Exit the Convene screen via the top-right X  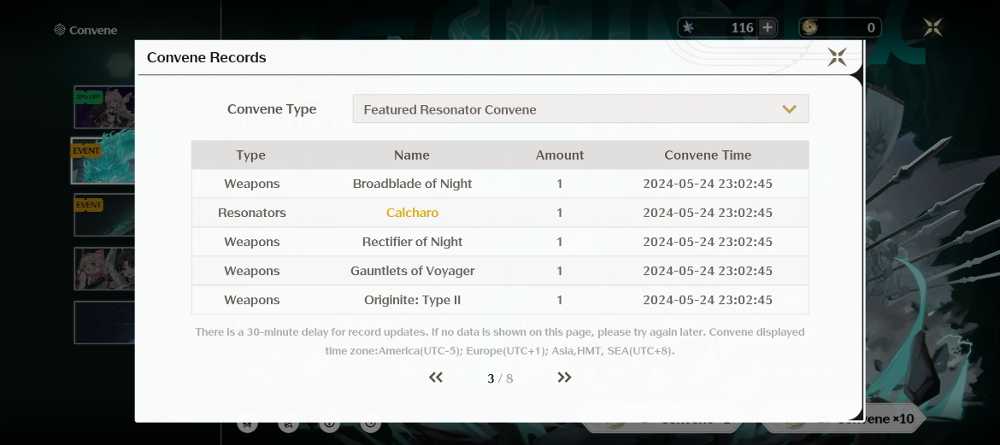[932, 27]
